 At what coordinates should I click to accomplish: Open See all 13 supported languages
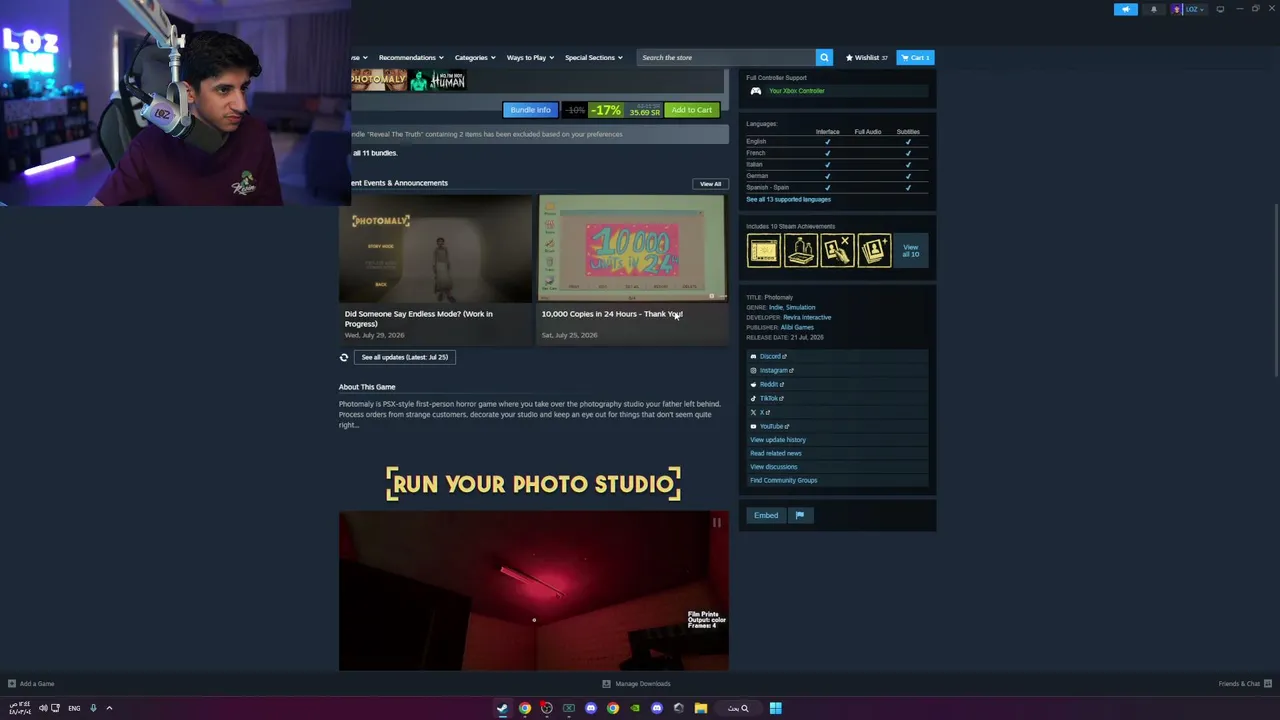(x=788, y=199)
